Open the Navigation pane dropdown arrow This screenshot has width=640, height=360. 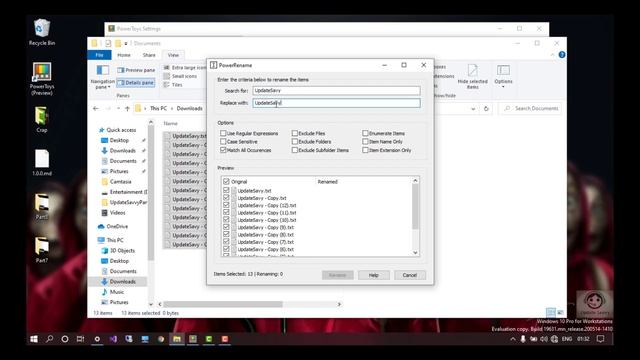pyautogui.click(x=109, y=87)
